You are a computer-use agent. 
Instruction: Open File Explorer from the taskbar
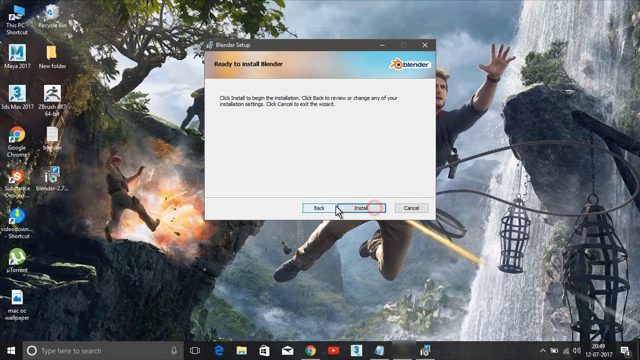[x=242, y=351]
